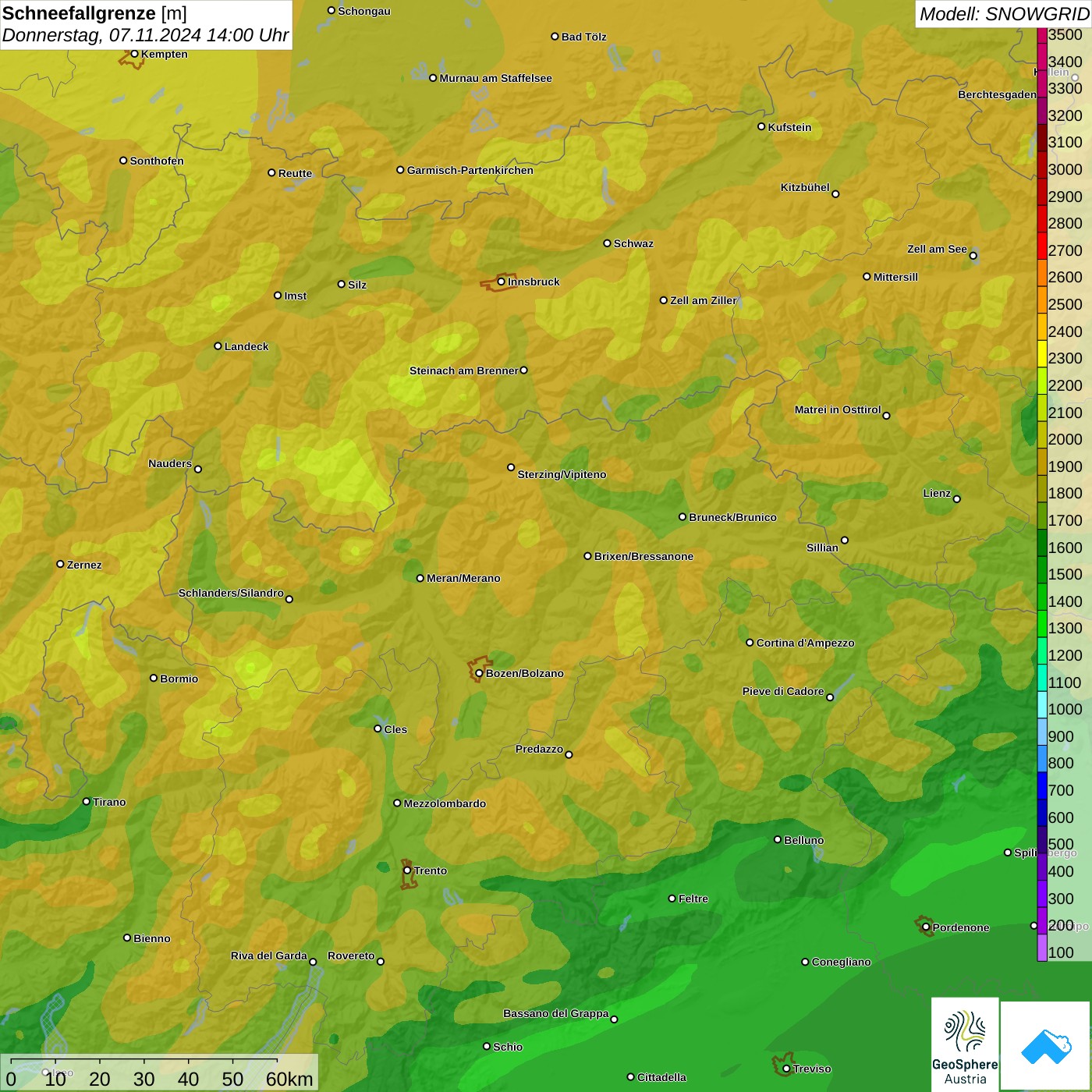Click the "Mezzolombardo" label
1092x1092 pixels.
tap(445, 803)
